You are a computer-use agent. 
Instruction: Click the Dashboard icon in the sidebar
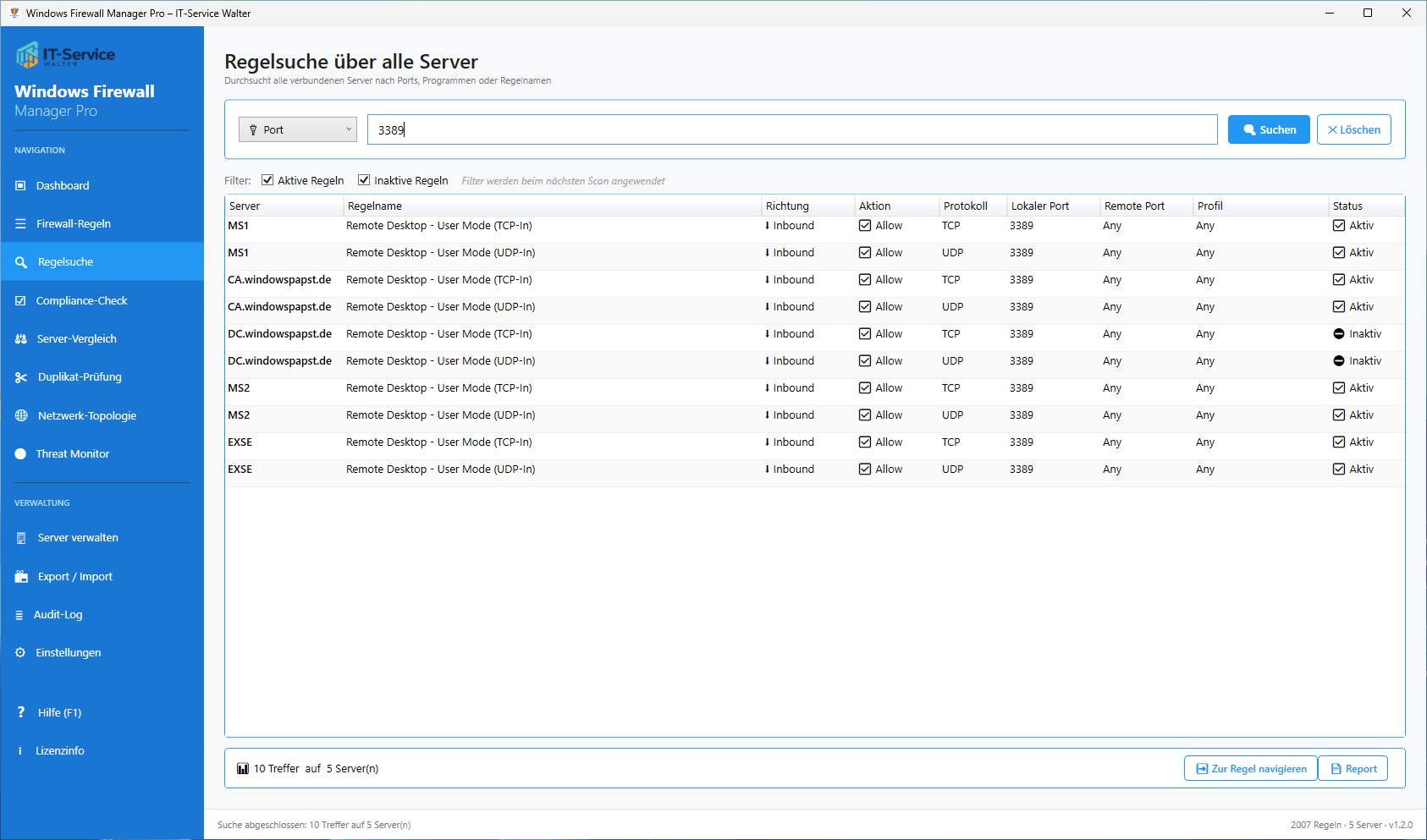[x=20, y=186]
